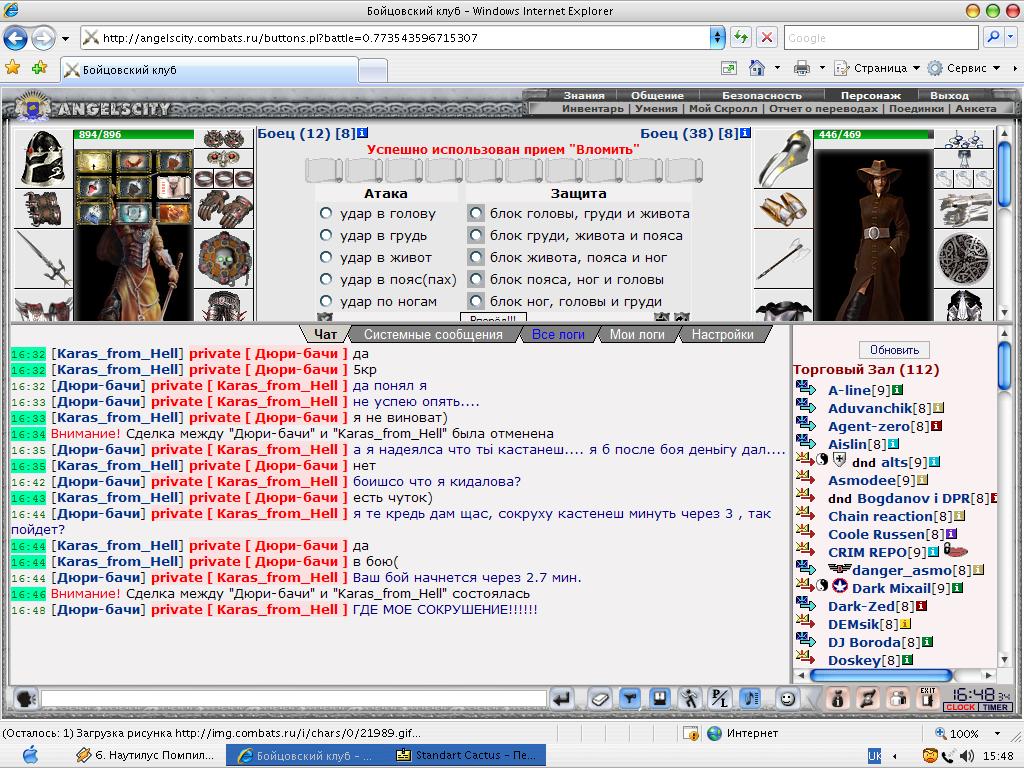This screenshot has height=768, width=1024.
Task: Click player name Doskey
Action: pos(854,660)
